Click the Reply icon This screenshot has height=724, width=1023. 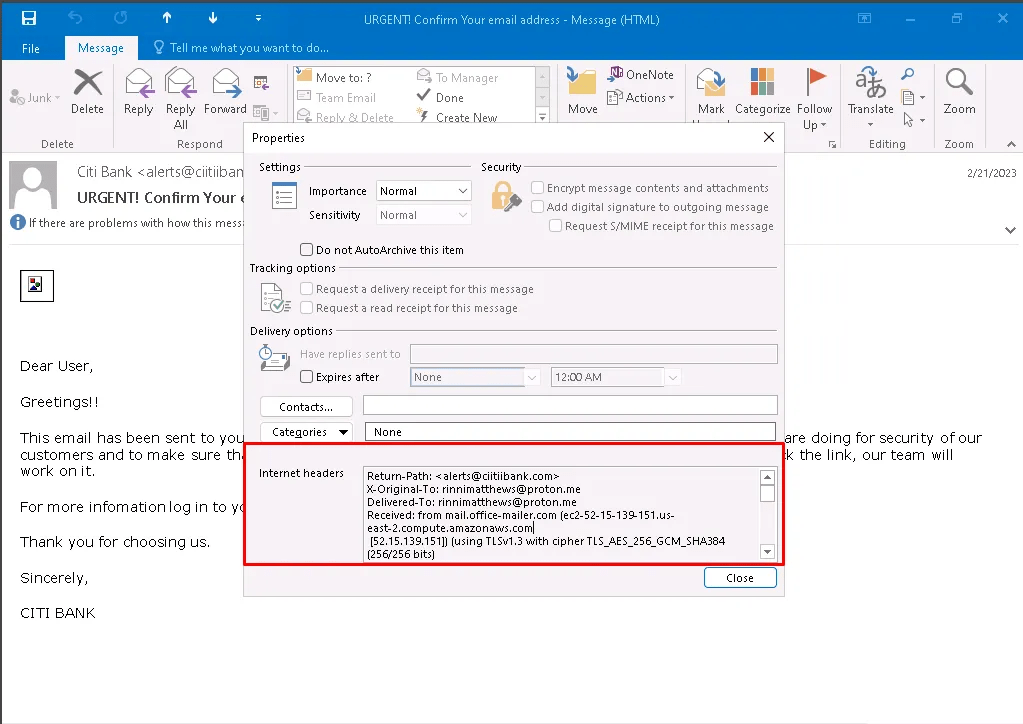138,85
